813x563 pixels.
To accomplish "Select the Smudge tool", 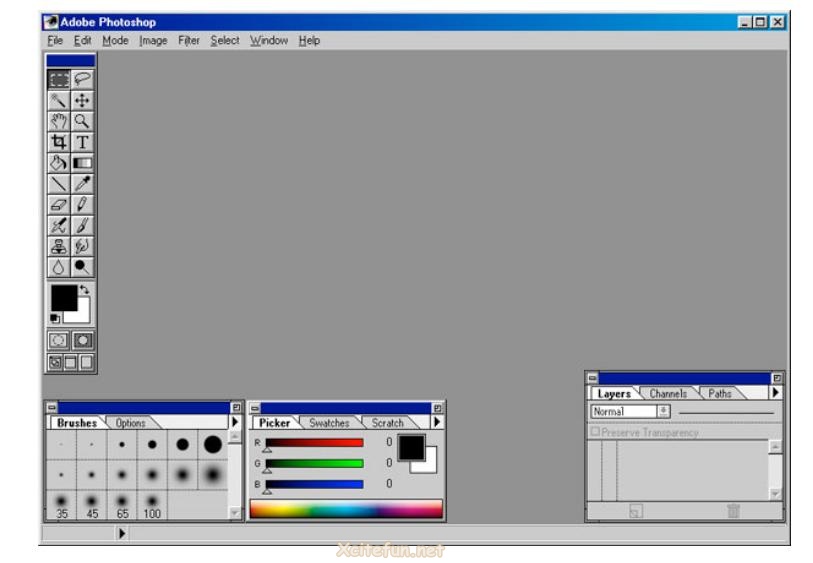I will coord(82,246).
